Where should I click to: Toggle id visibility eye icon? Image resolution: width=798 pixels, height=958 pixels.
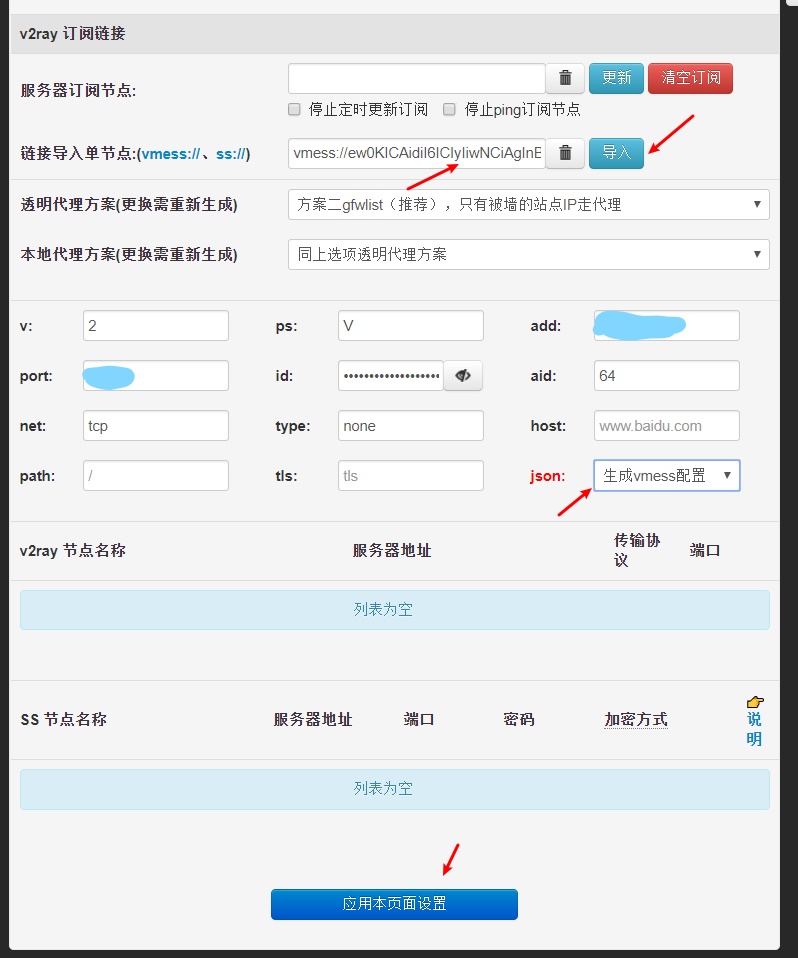point(462,376)
